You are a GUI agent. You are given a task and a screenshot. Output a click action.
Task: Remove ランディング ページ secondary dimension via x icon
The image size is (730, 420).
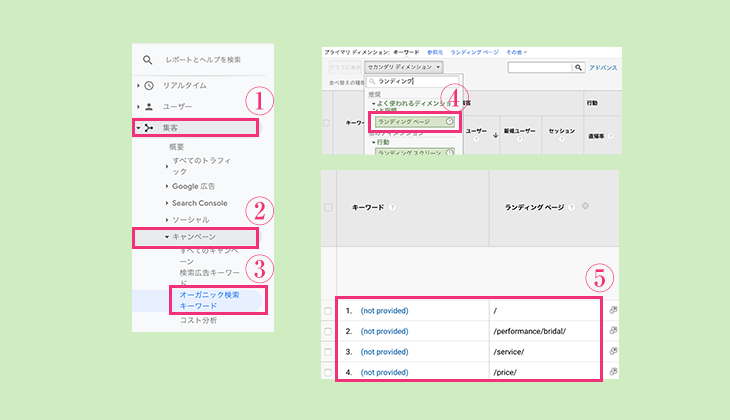(585, 206)
